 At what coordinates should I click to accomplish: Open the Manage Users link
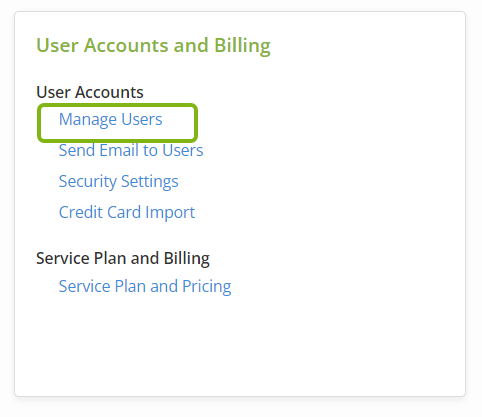tap(110, 120)
